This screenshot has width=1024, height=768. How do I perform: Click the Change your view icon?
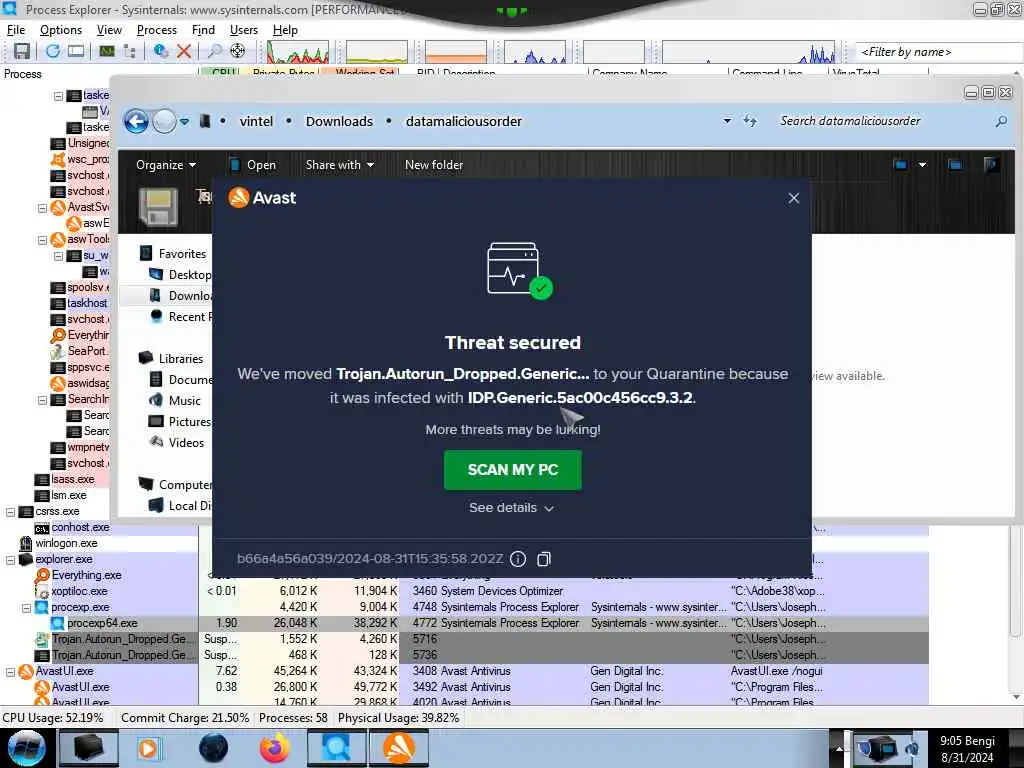click(901, 165)
